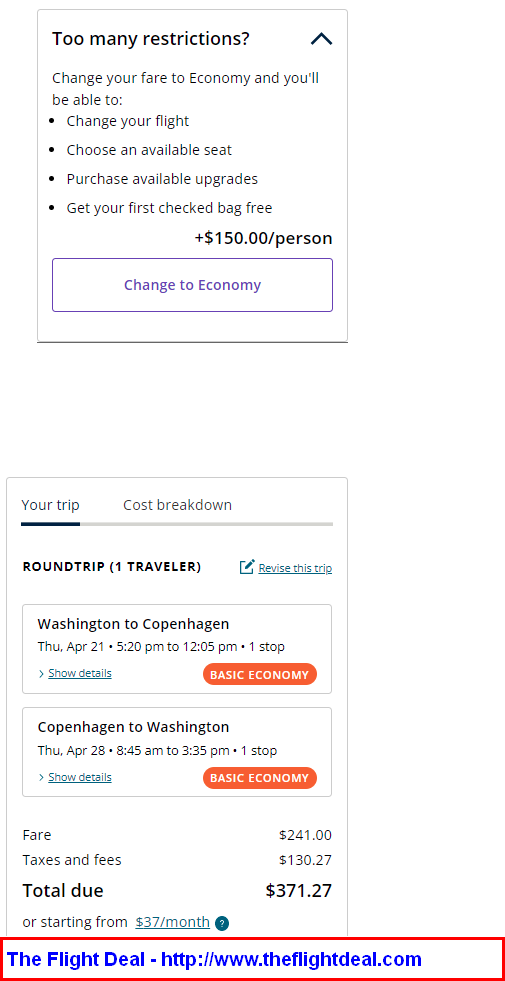Select the Washington to Copenhagen flight heading
Viewport: 505px width, 981px height.
click(x=133, y=624)
